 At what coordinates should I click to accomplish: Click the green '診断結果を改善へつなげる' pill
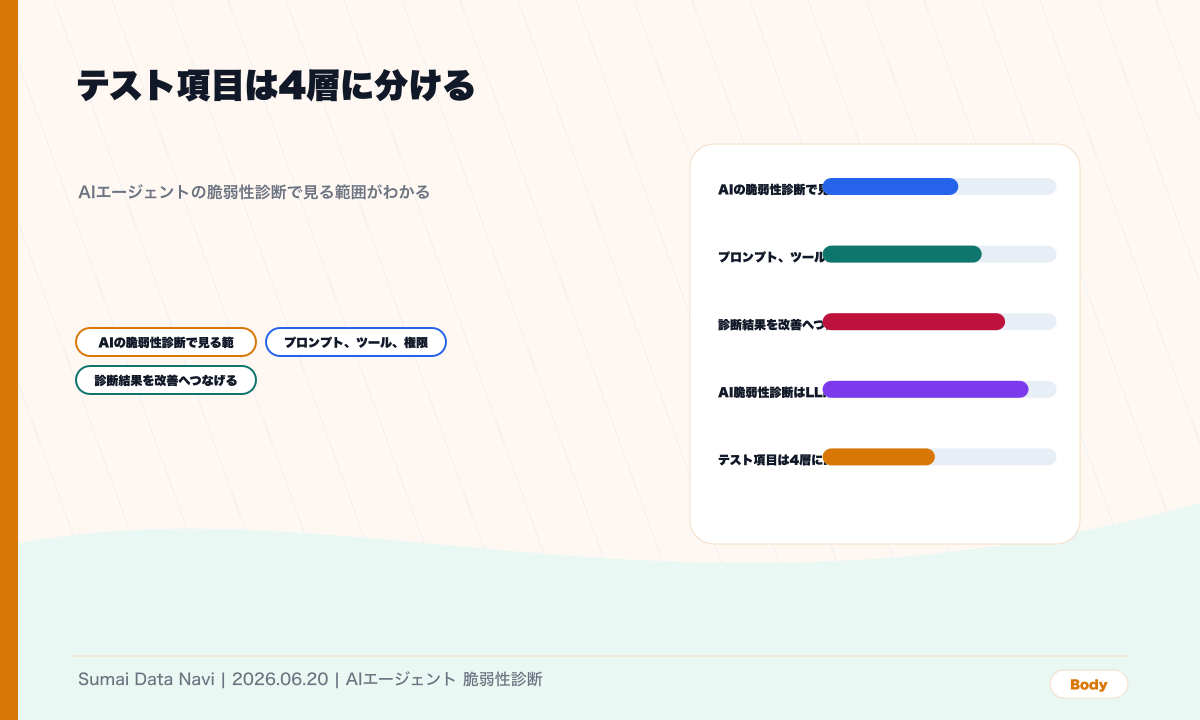coord(166,380)
